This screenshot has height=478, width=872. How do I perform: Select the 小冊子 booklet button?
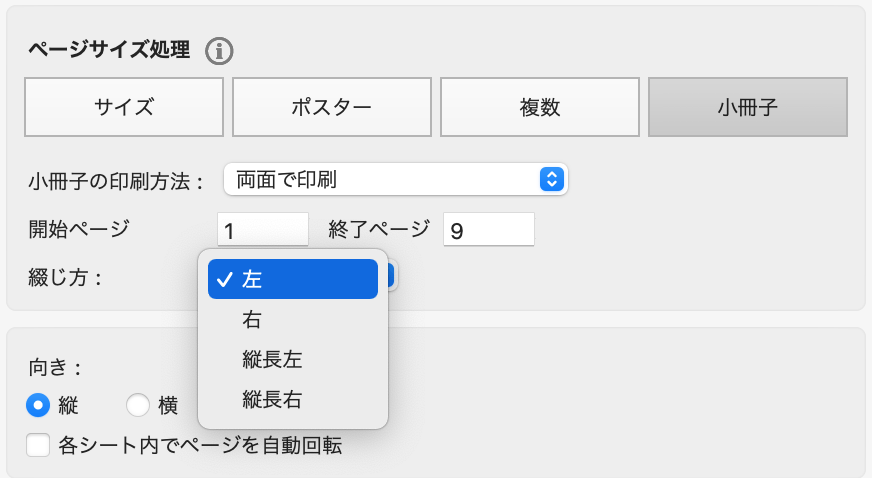click(x=748, y=107)
